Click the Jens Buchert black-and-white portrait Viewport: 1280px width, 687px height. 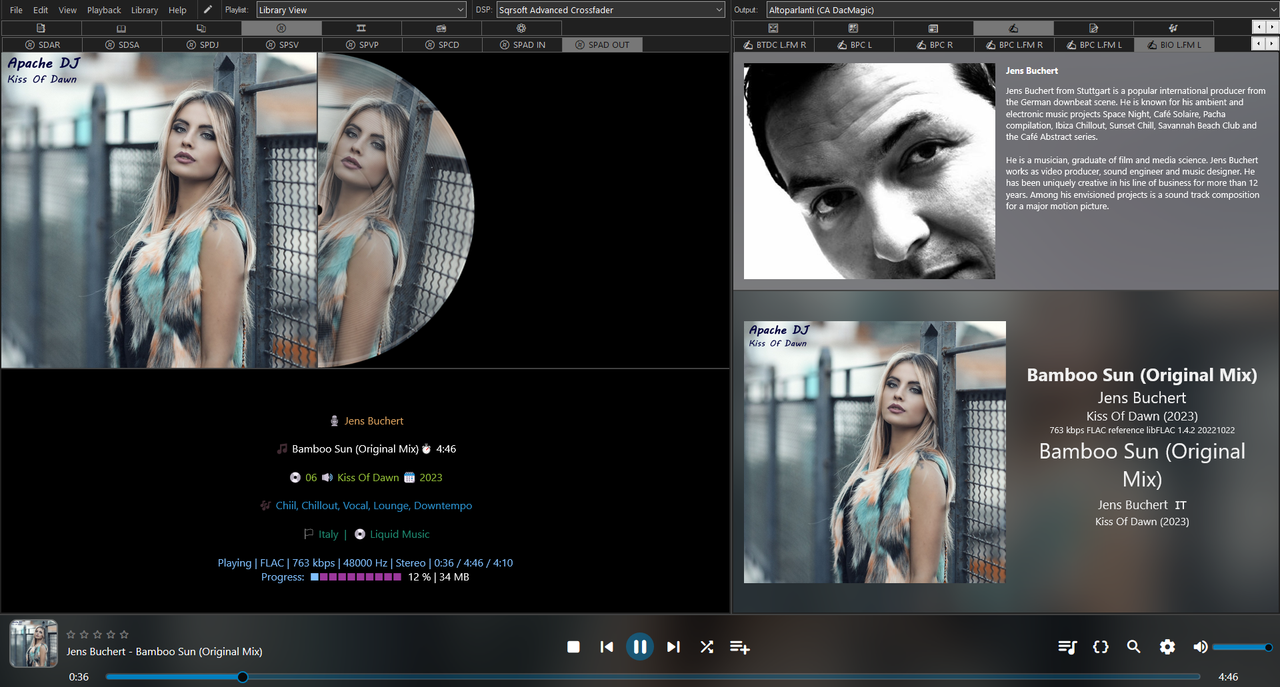[x=869, y=171]
